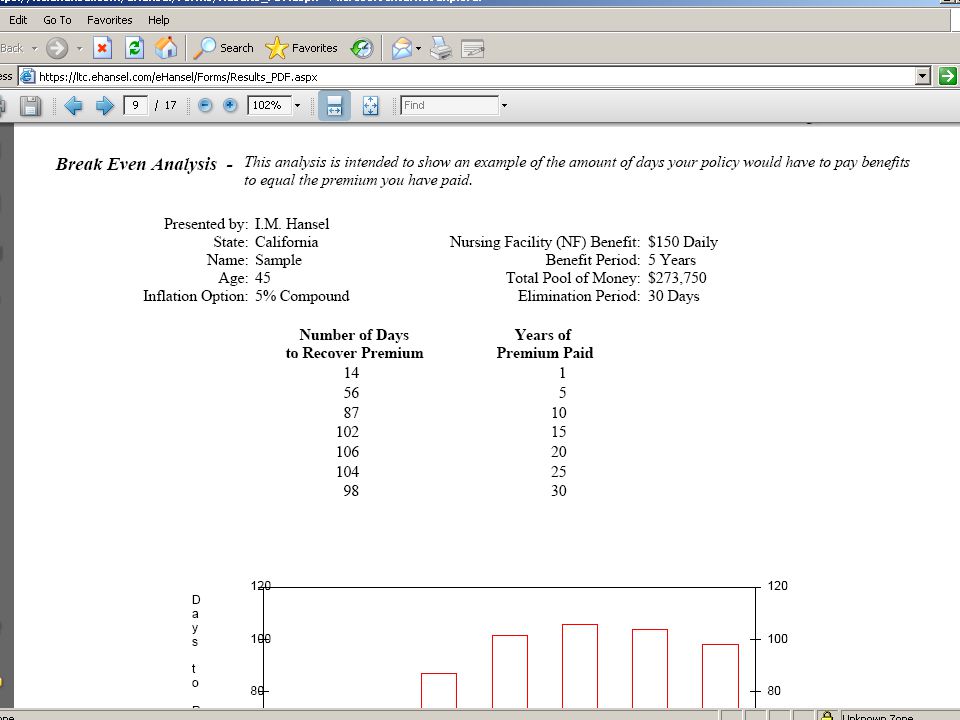This screenshot has width=960, height=720.
Task: Expand the Mail dropdown arrow
Action: (419, 48)
